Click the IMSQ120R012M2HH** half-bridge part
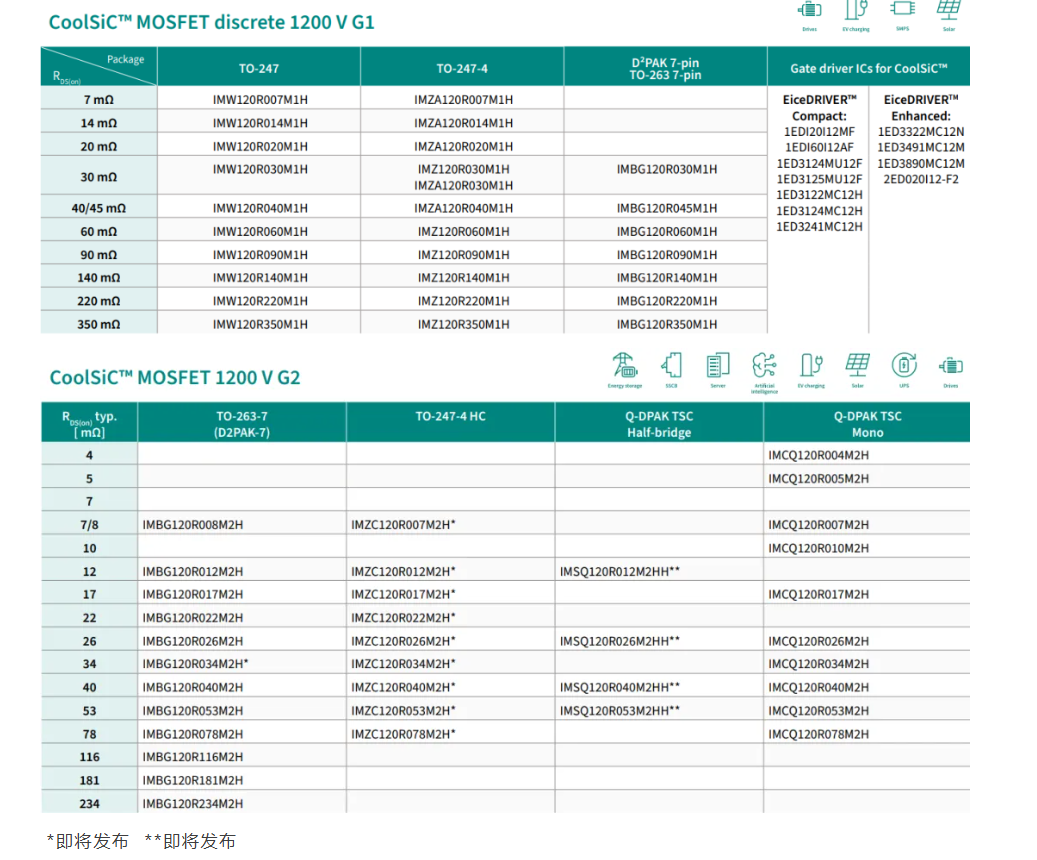This screenshot has height=860, width=1037. [620, 571]
